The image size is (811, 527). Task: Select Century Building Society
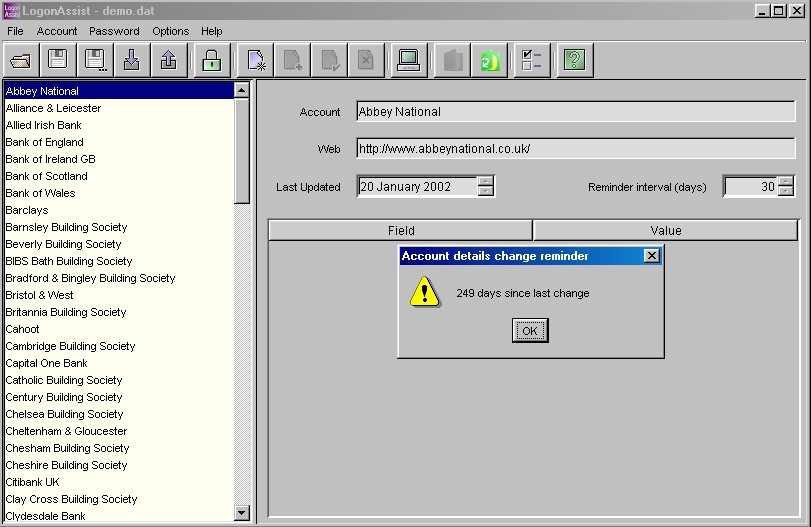click(119, 398)
